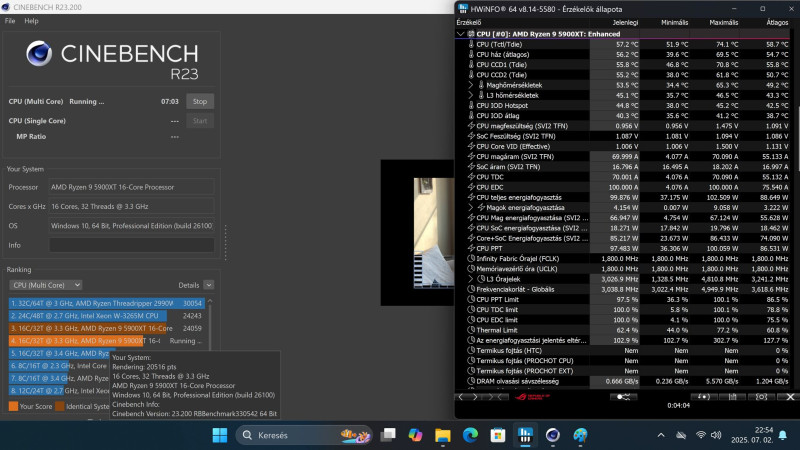Open Task View from the taskbar

pyautogui.click(x=388, y=435)
